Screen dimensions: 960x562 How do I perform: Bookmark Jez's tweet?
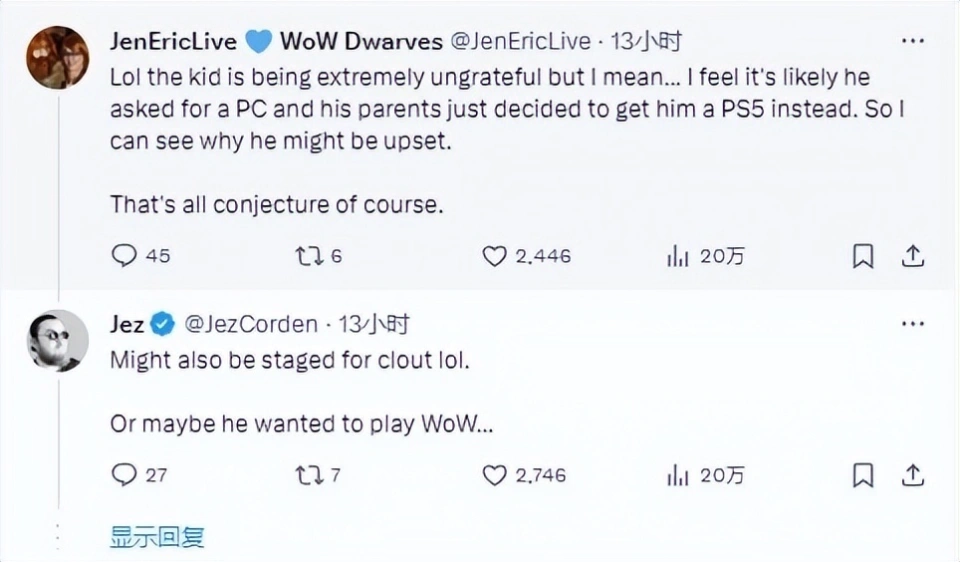pyautogui.click(x=862, y=475)
